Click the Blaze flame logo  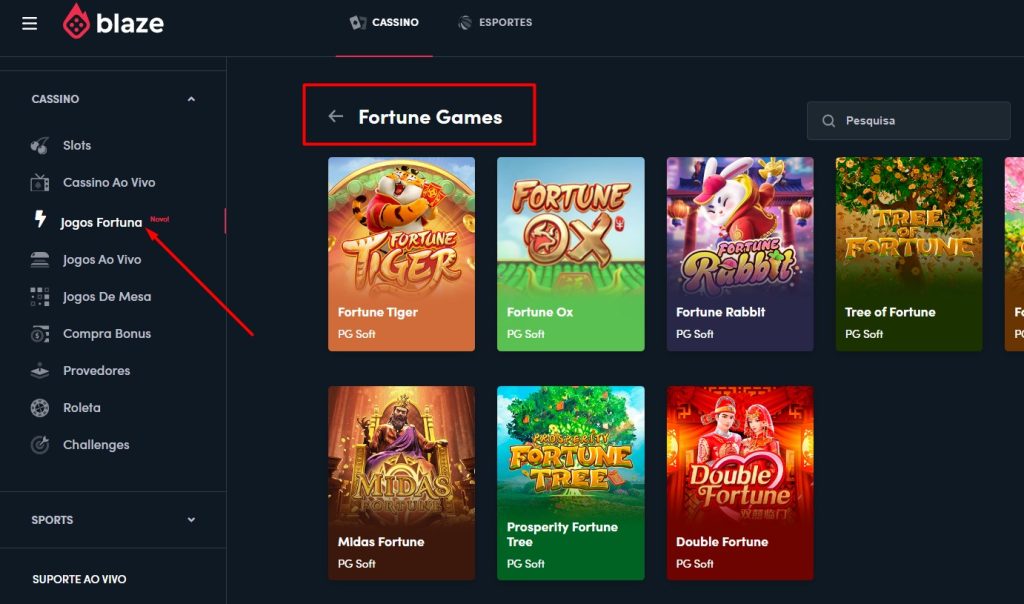(76, 22)
